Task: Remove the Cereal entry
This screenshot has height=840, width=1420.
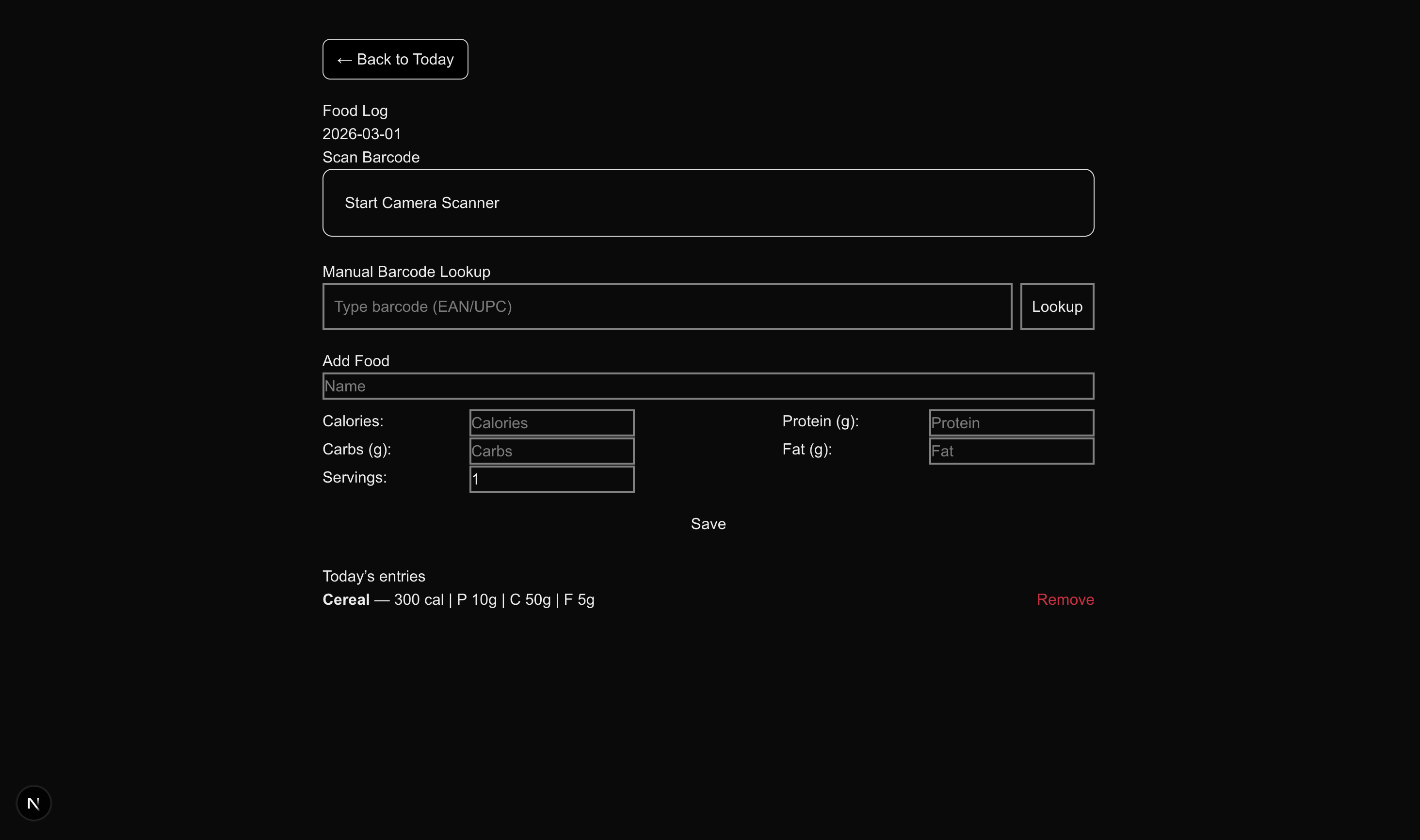Action: point(1065,599)
